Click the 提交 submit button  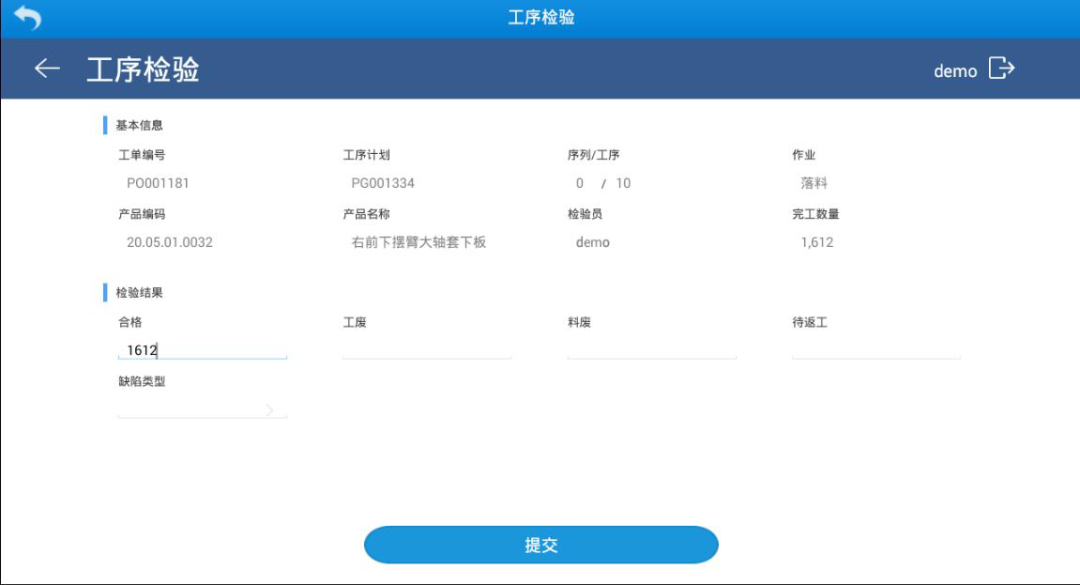coord(541,545)
